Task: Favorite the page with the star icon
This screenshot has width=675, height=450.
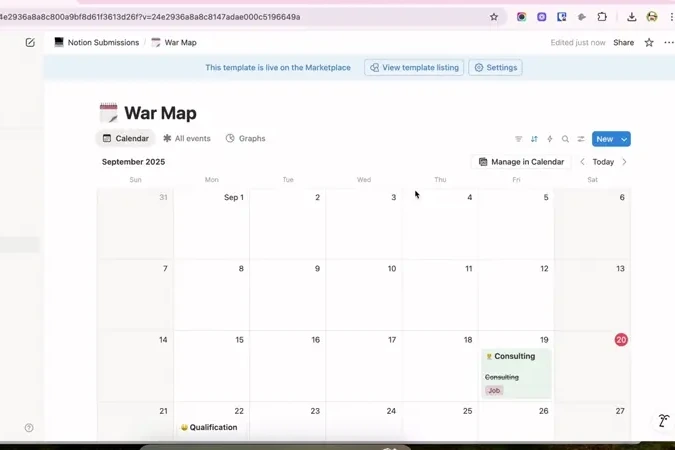Action: 649,42
